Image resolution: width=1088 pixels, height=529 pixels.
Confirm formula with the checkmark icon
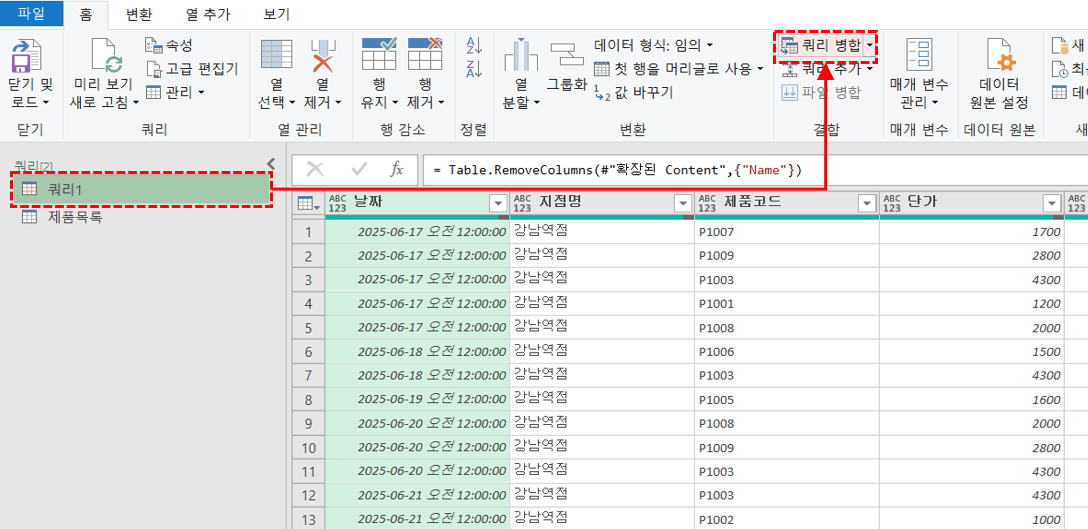(358, 170)
